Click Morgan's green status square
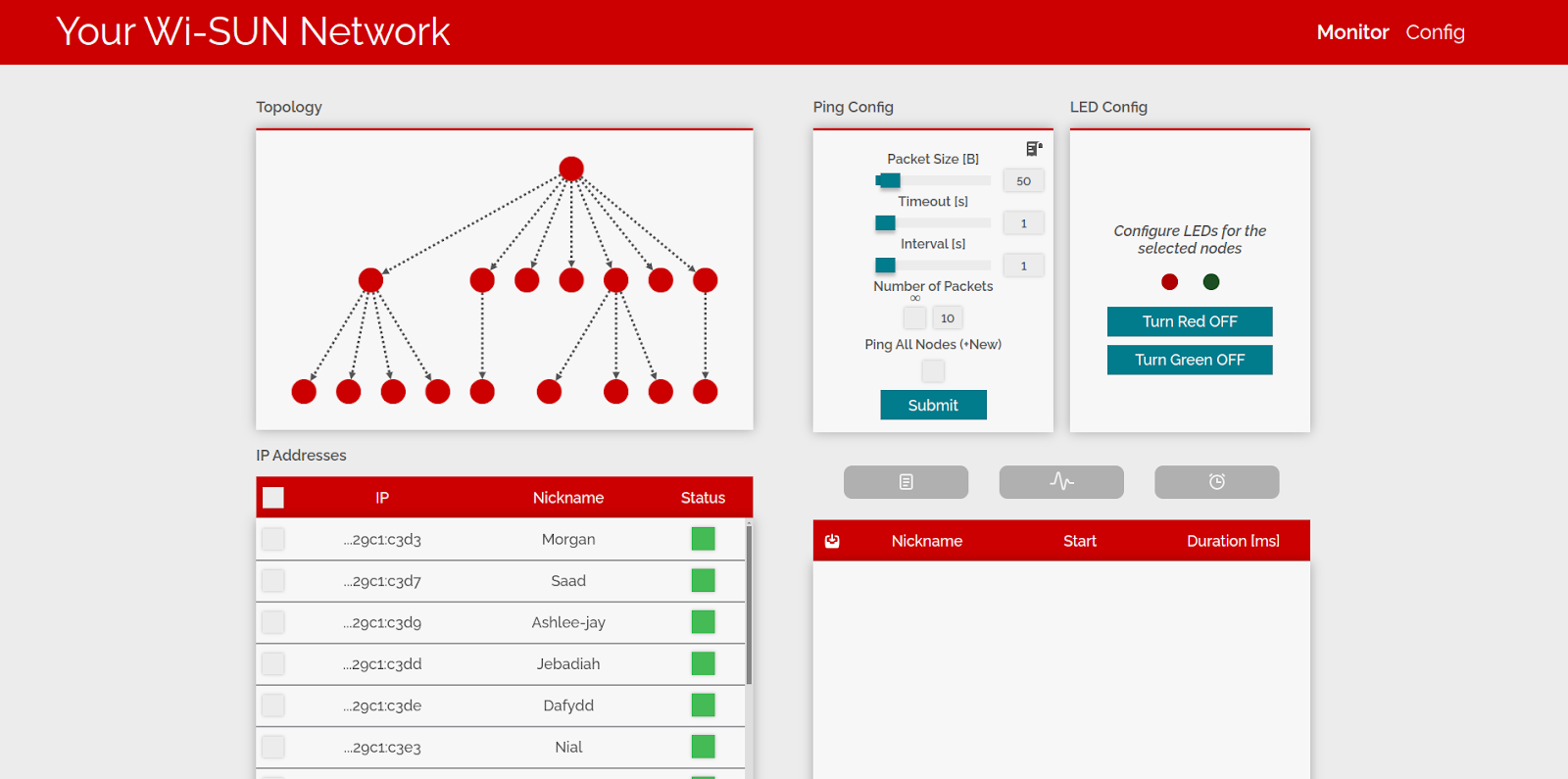 [x=703, y=539]
